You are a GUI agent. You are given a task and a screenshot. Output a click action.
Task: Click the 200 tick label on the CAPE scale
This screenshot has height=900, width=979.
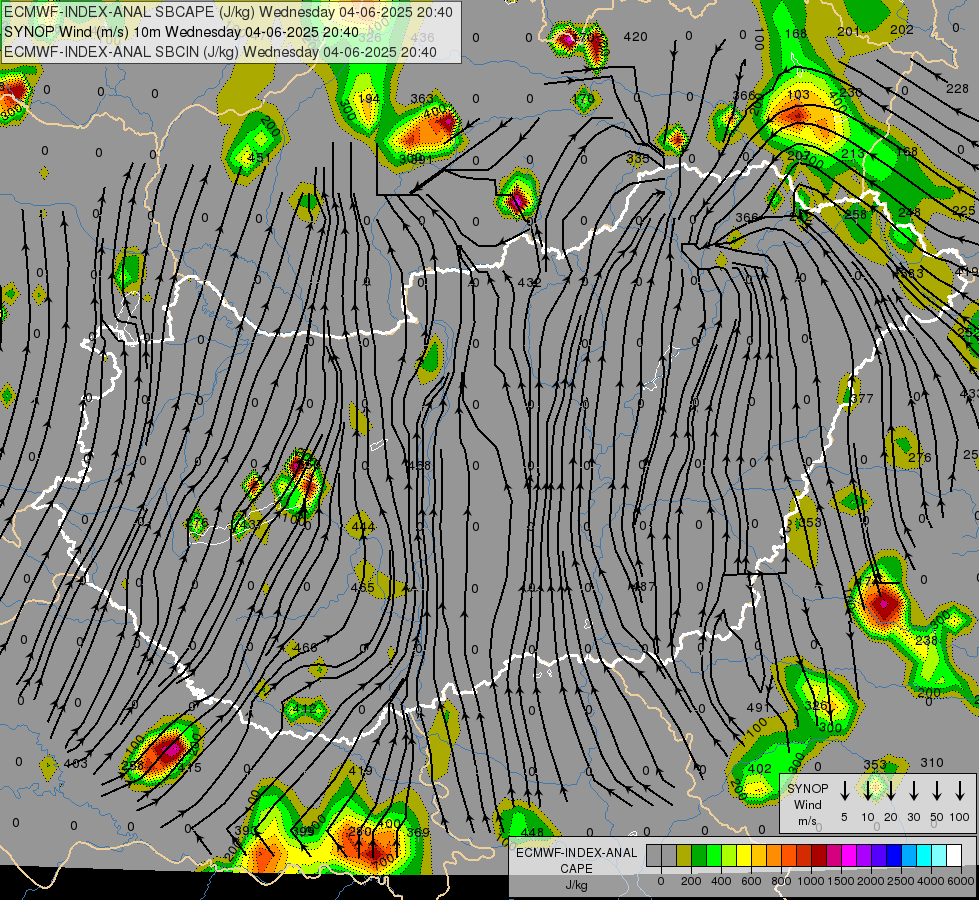pos(691,881)
